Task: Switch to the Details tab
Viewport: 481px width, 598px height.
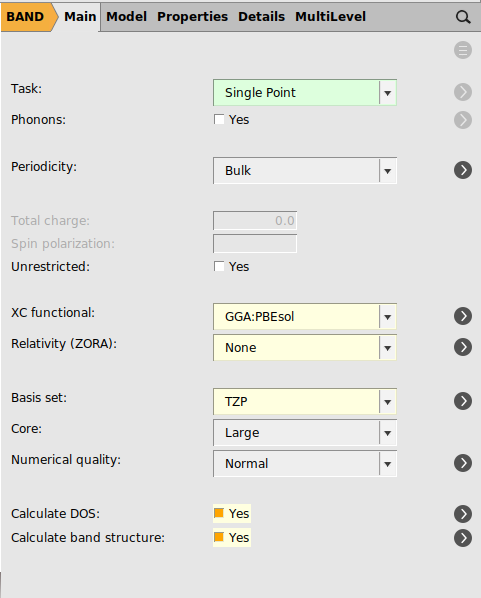Action: 261,17
